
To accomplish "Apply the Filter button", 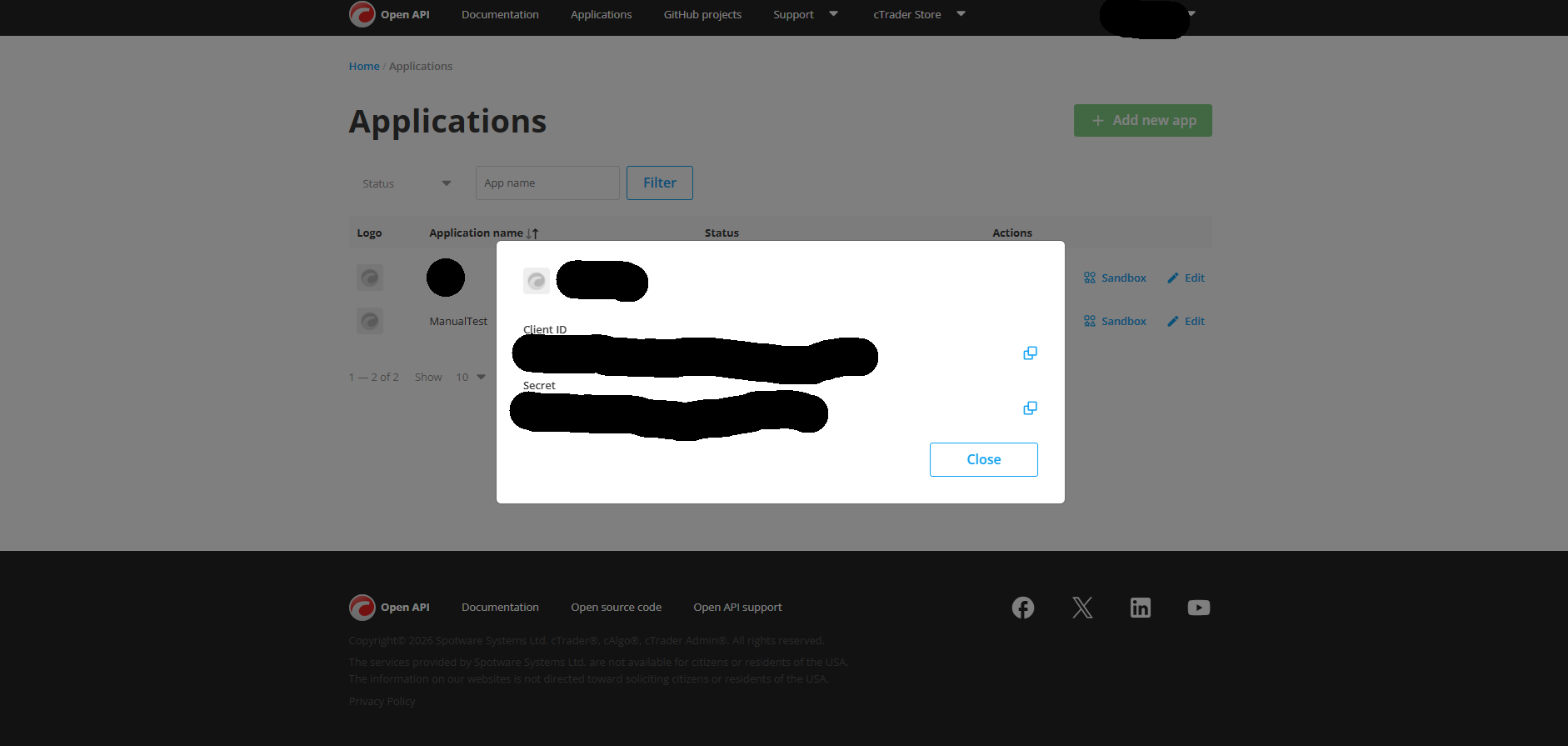I will pos(659,183).
